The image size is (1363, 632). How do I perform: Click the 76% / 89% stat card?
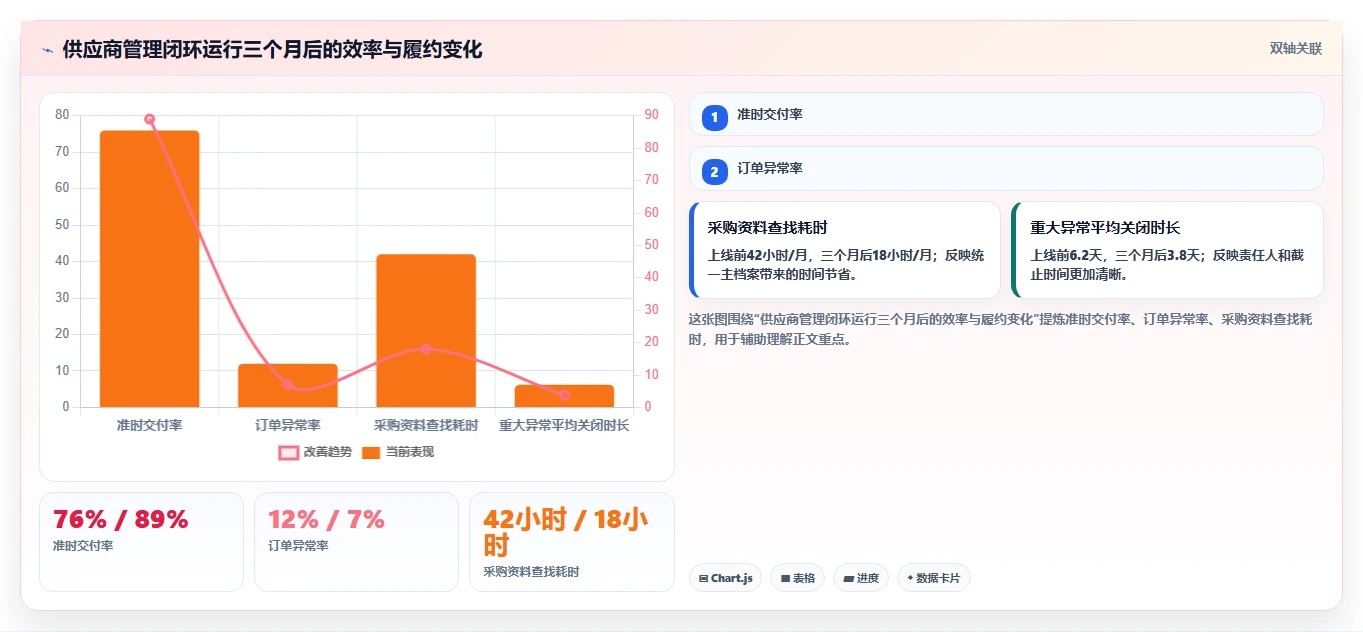[x=141, y=542]
